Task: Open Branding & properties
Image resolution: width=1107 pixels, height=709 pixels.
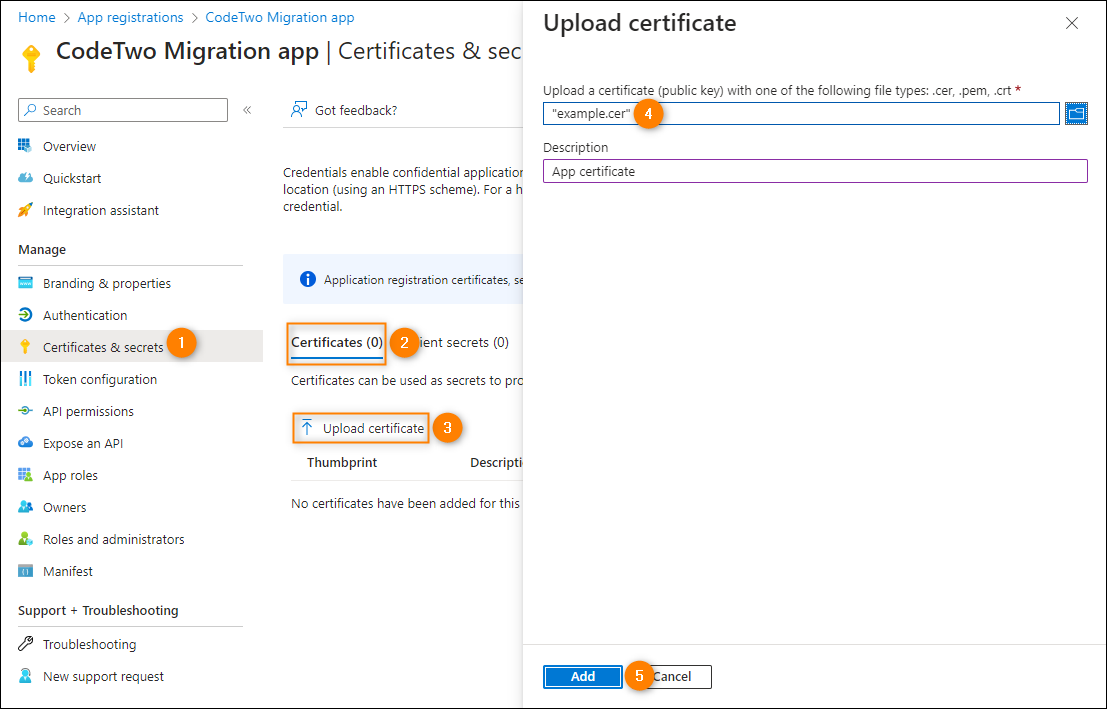Action: [x=107, y=283]
